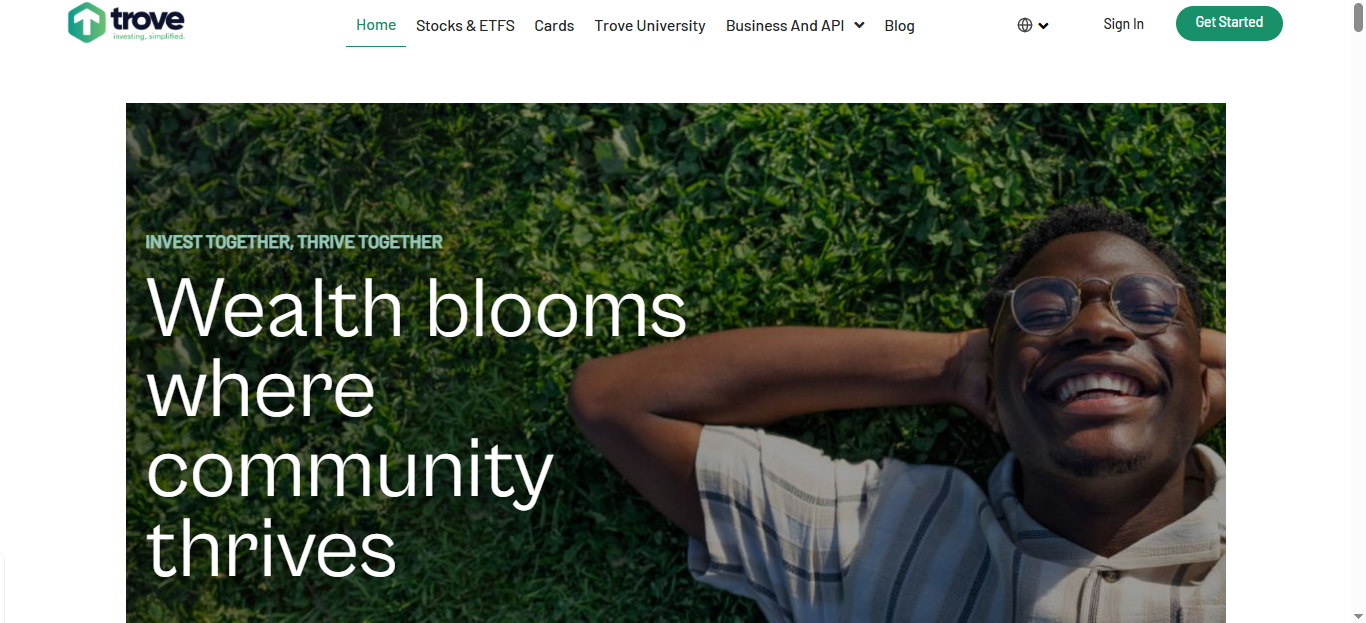This screenshot has width=1366, height=623.
Task: Expand the Business And API dropdown arrow
Action: pyautogui.click(x=859, y=25)
